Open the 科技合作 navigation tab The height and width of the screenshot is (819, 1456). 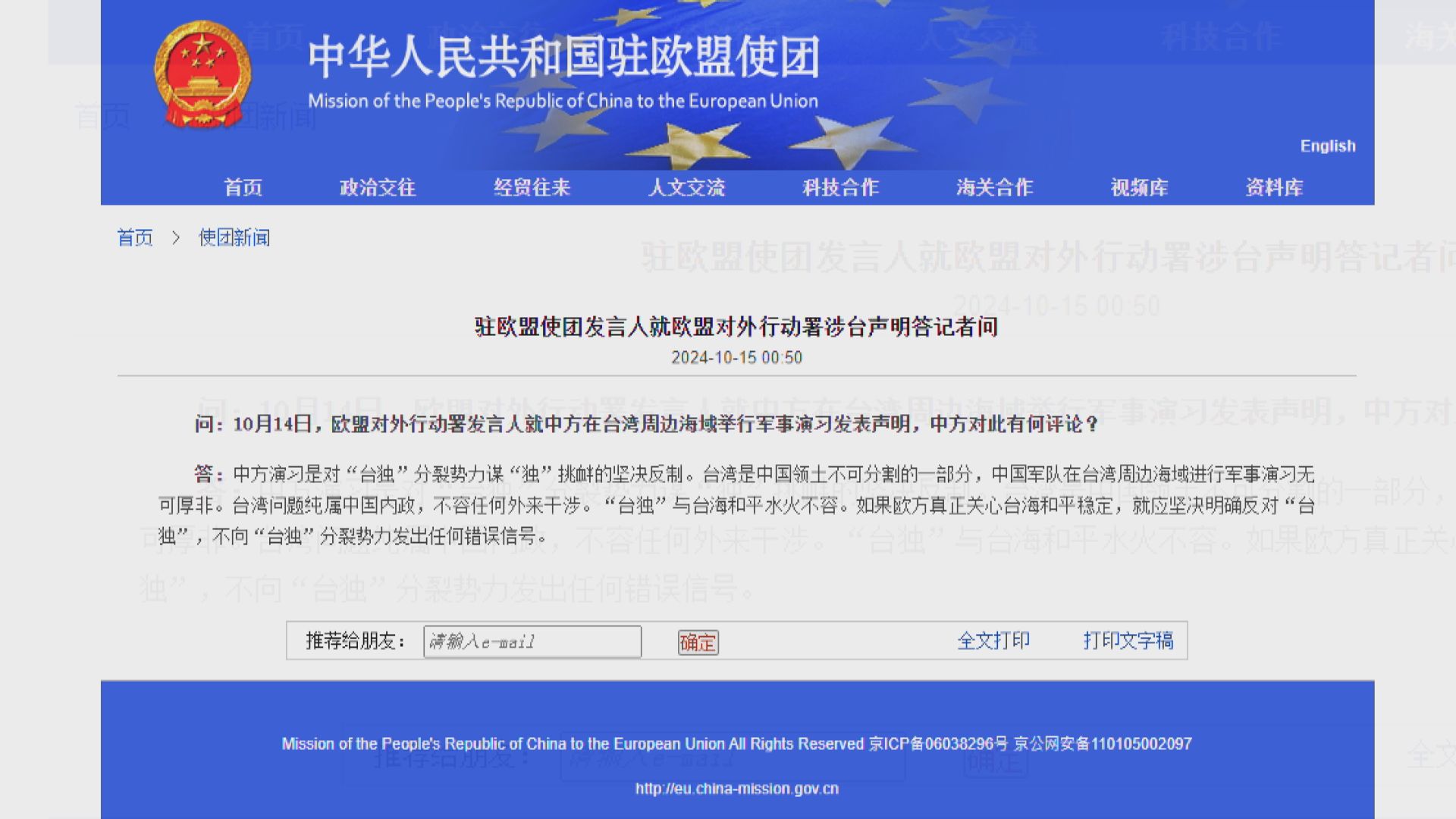click(840, 187)
